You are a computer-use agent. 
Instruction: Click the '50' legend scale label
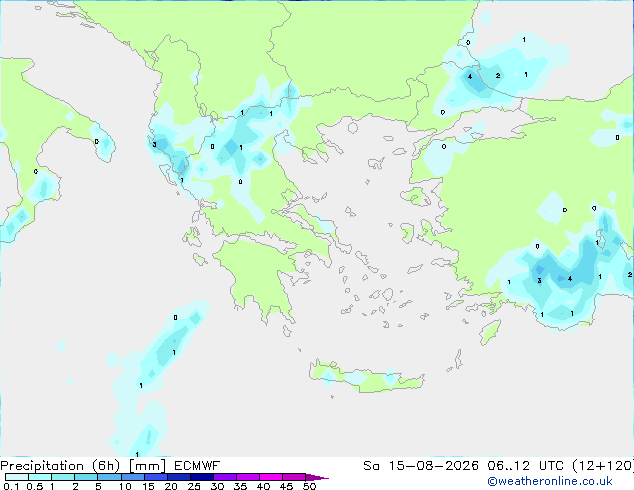coord(309,486)
